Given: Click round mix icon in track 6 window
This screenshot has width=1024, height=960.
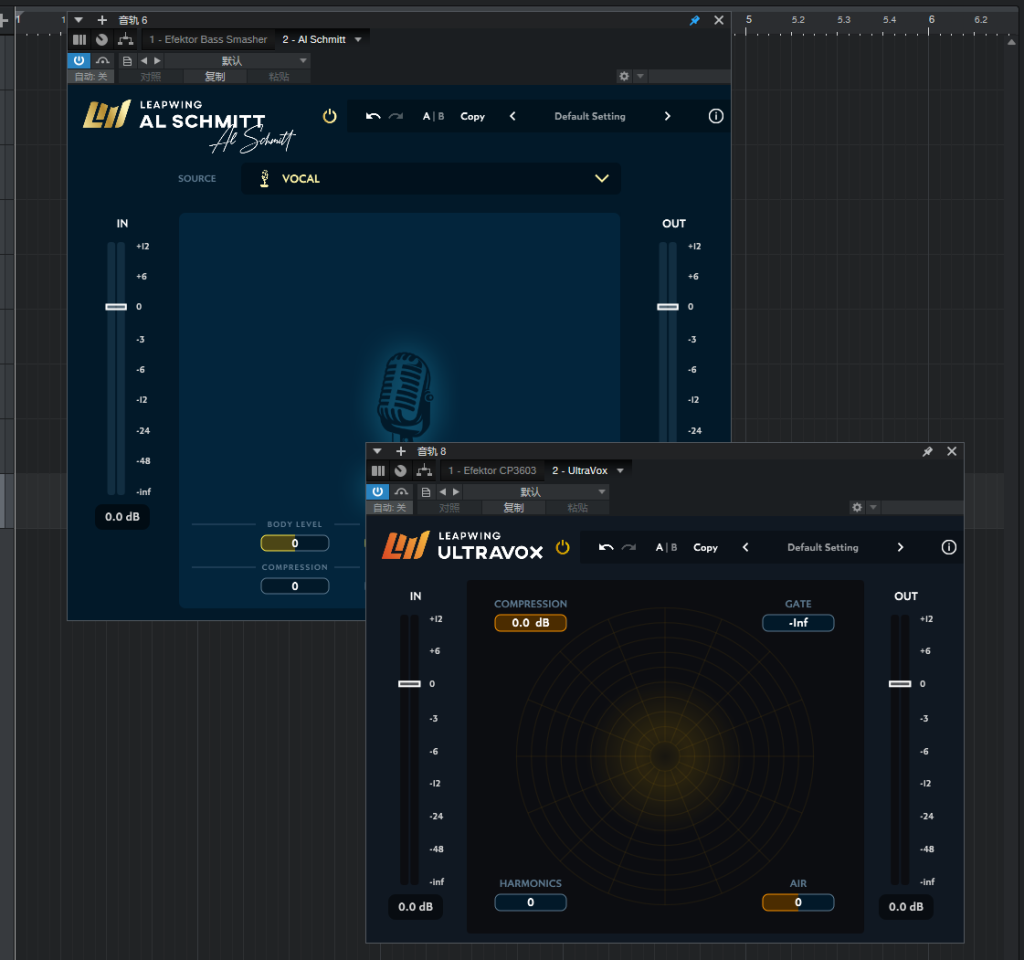Looking at the screenshot, I should click(102, 40).
